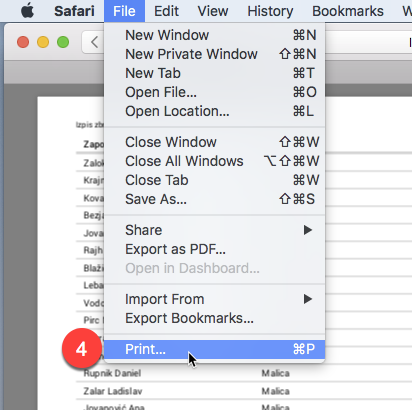Select the "Rupnik Daniel" row text
Viewport: 412px width, 410px height.
coord(112,373)
